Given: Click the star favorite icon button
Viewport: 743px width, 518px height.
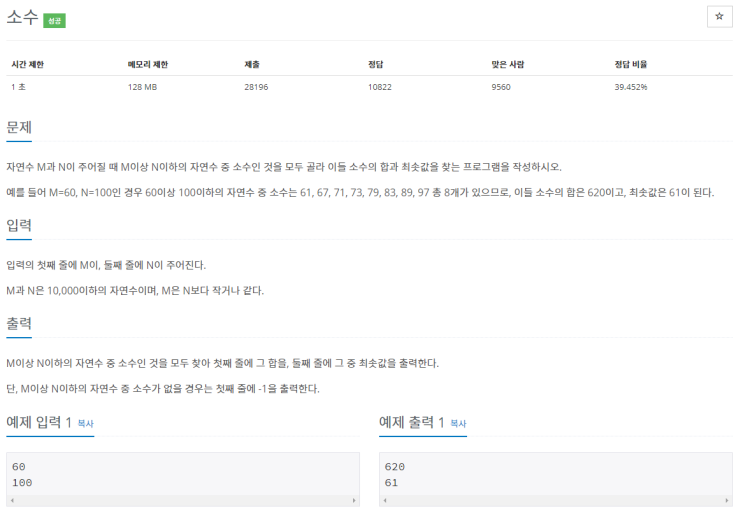Looking at the screenshot, I should pyautogui.click(x=719, y=17).
